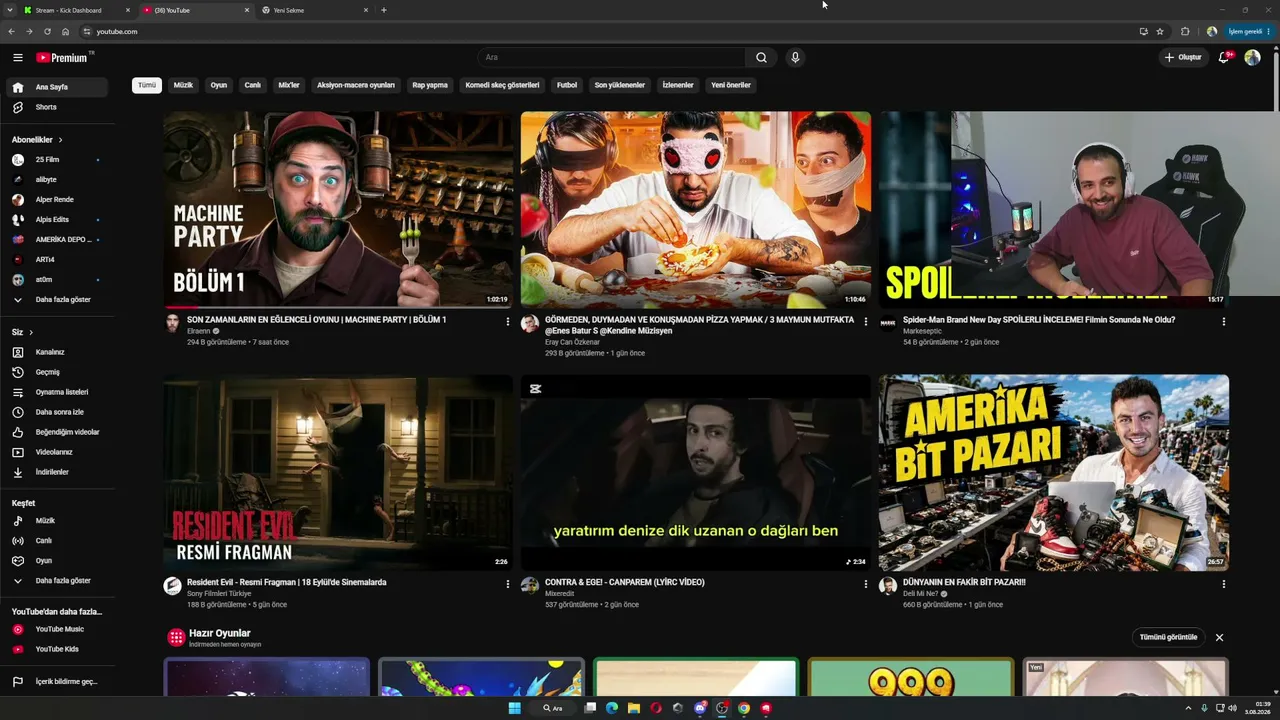Open the YouTube guide hamburger menu
The image size is (1280, 720).
pos(18,58)
